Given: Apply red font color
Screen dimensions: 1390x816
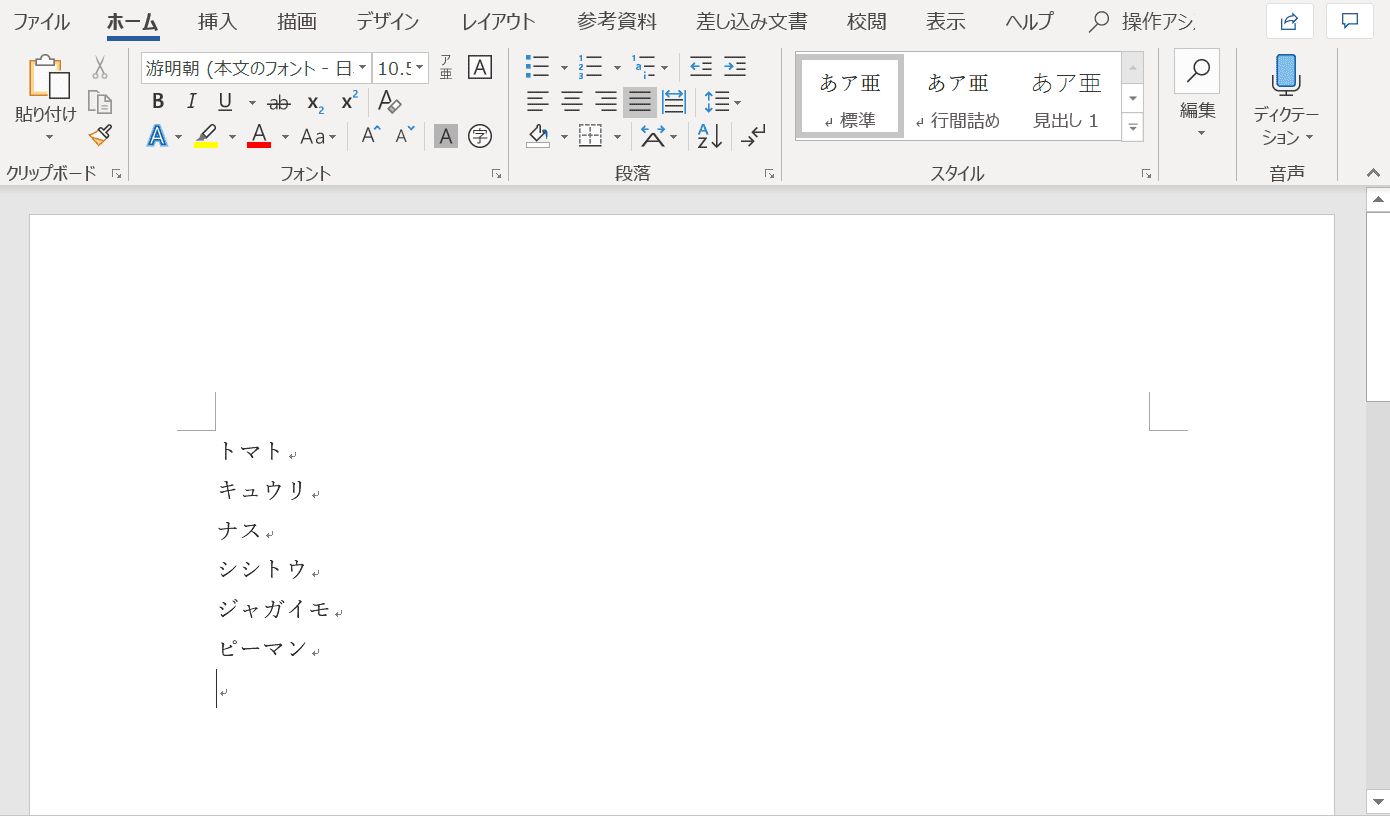Looking at the screenshot, I should (x=259, y=136).
